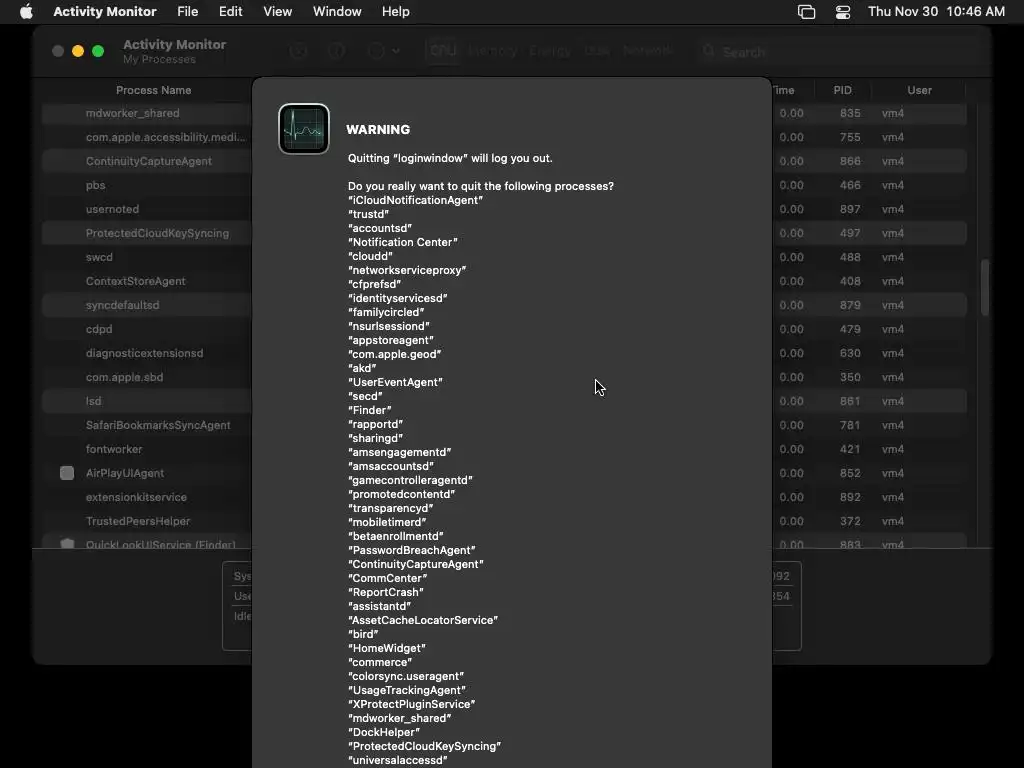Viewport: 1024px width, 768px height.
Task: Click the search magnifier icon
Action: [709, 51]
